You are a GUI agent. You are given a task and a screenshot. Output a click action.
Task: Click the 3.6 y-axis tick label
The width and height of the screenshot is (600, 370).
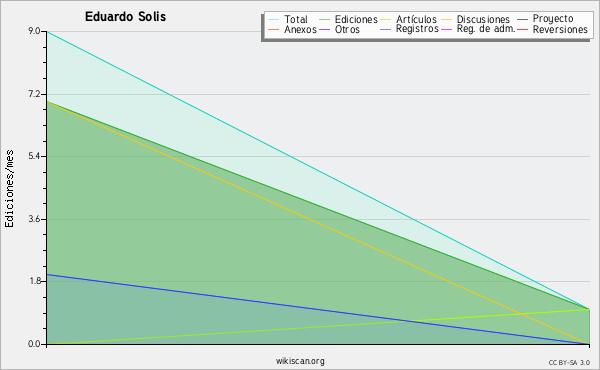pyautogui.click(x=34, y=219)
